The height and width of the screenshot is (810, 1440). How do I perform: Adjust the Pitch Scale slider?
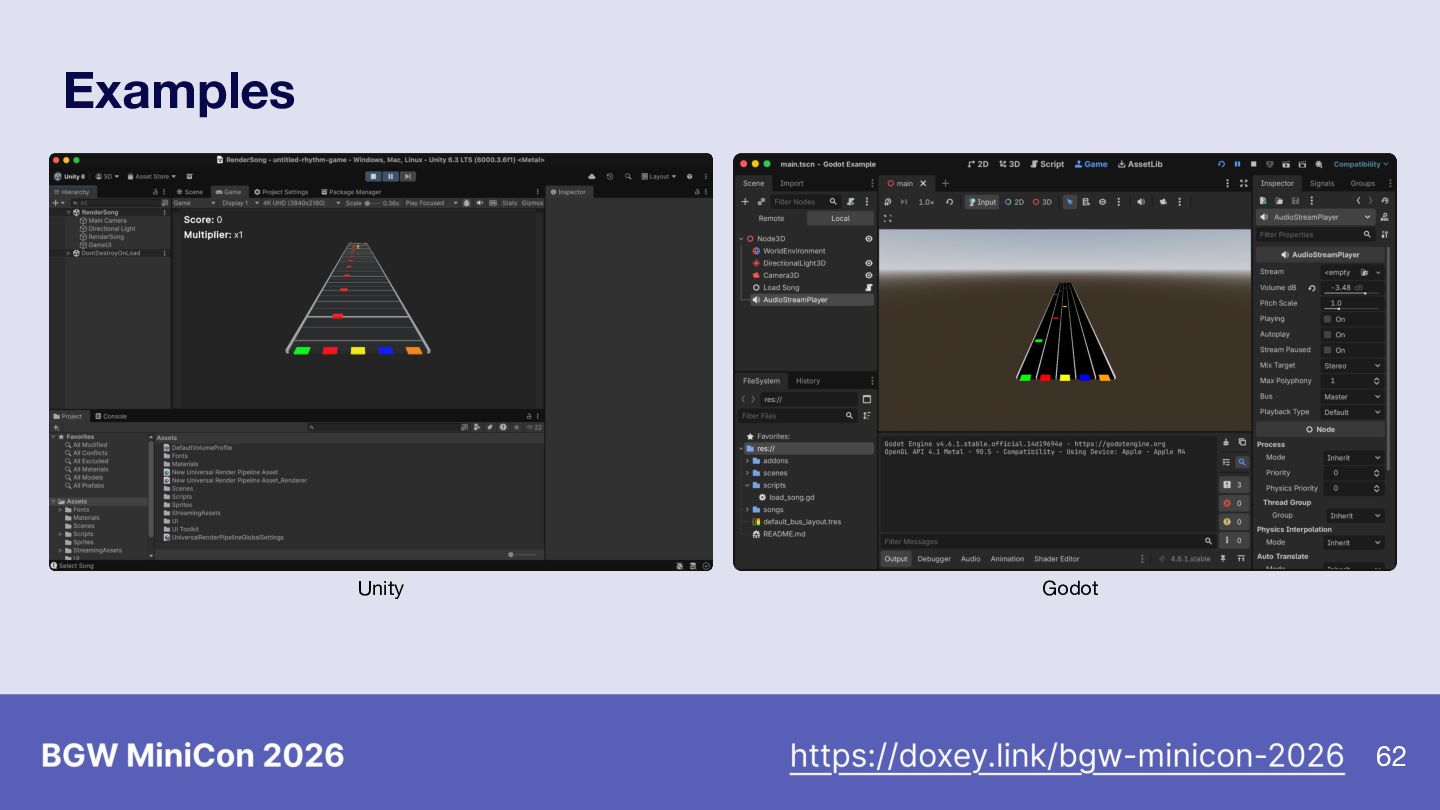pos(1351,308)
